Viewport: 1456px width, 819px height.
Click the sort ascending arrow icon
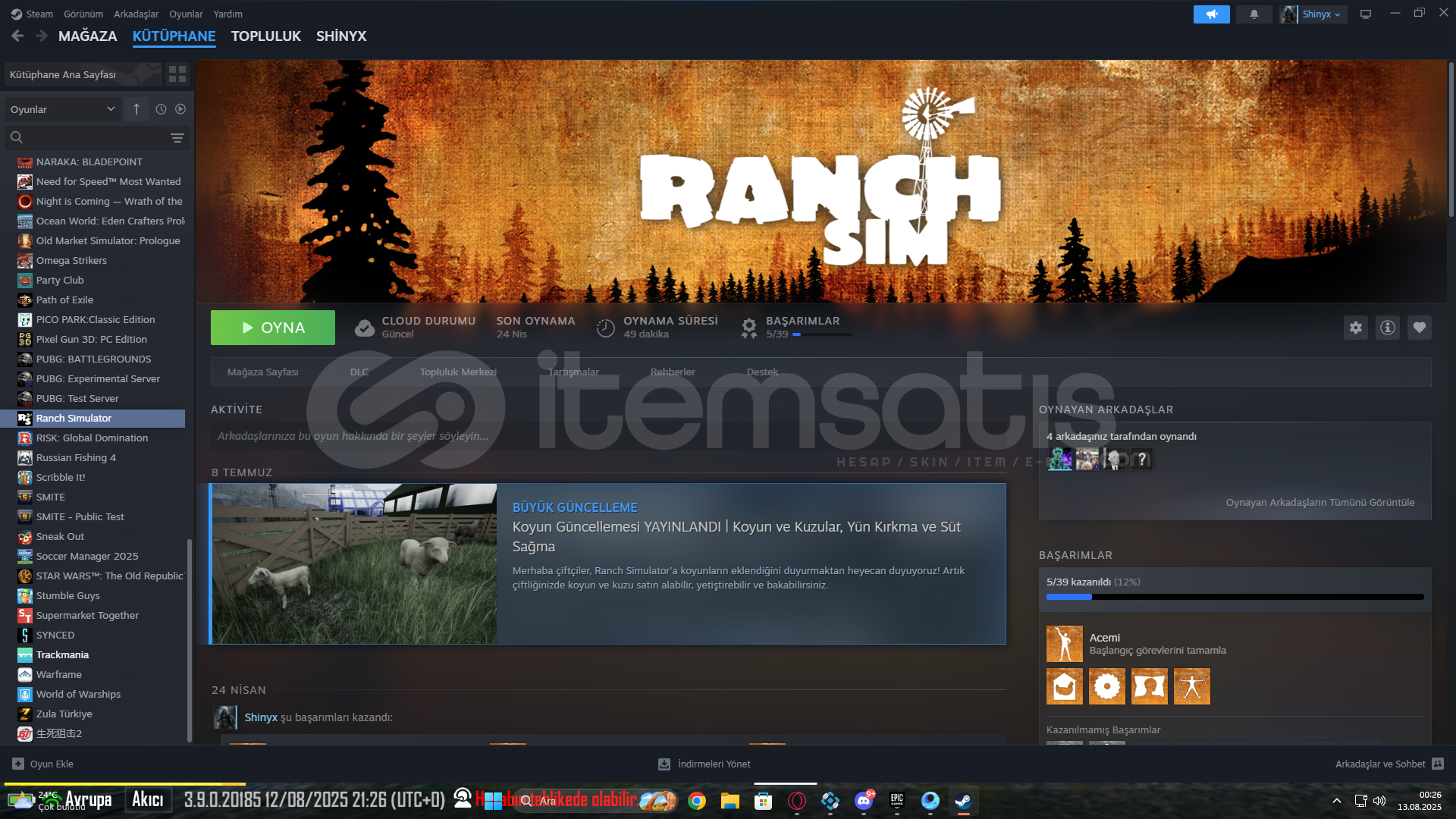click(136, 109)
